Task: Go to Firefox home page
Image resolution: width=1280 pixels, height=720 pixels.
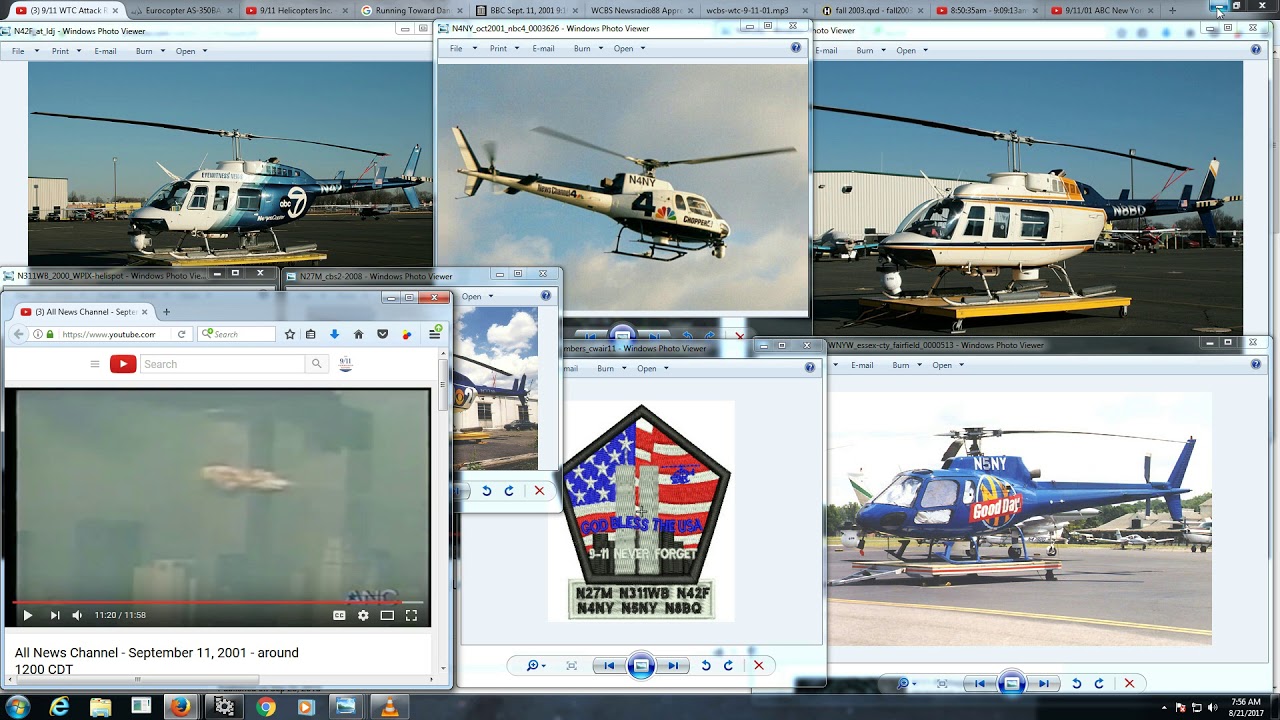Action: tap(358, 334)
